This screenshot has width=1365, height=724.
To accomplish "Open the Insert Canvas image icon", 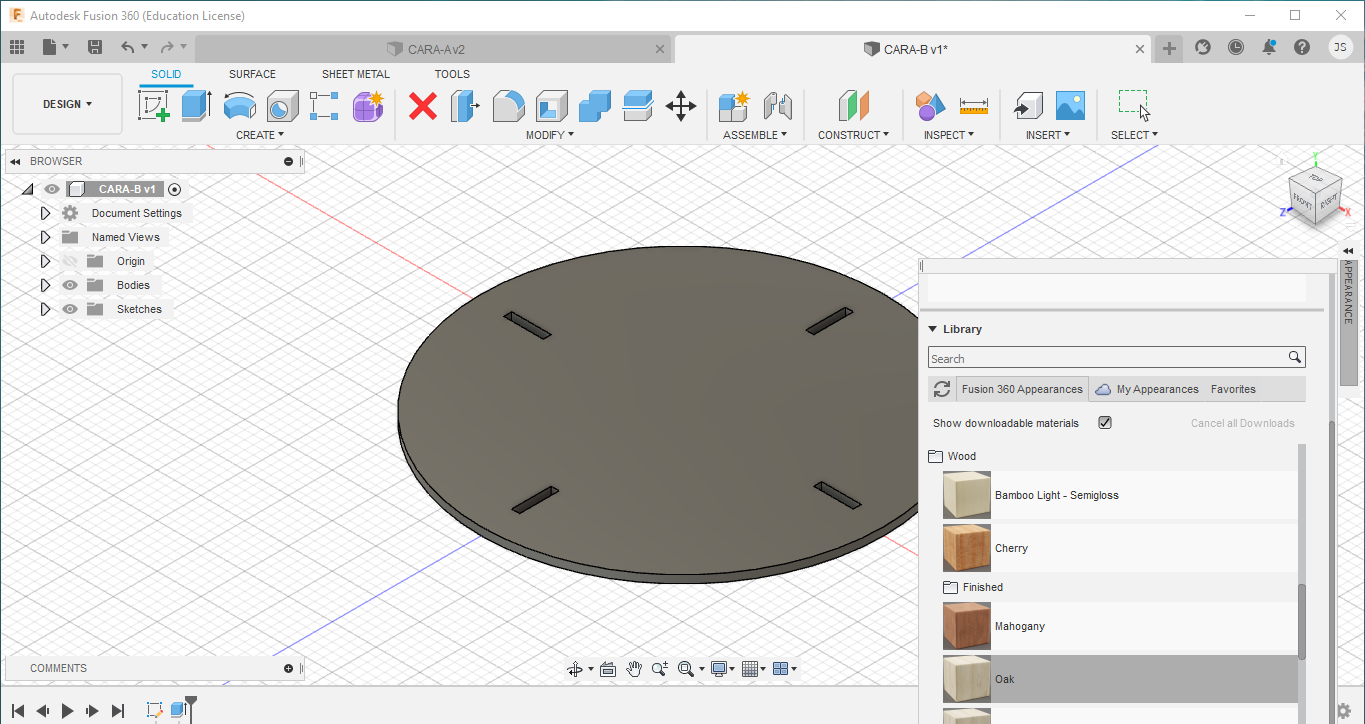I will [x=1070, y=106].
